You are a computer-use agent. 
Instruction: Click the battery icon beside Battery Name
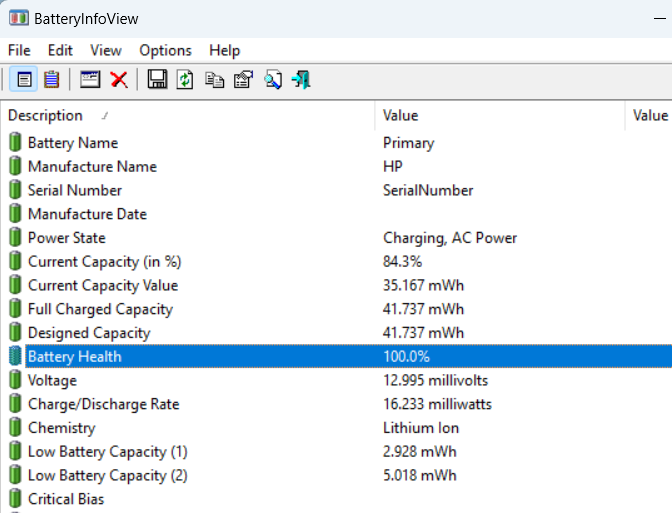[x=15, y=142]
